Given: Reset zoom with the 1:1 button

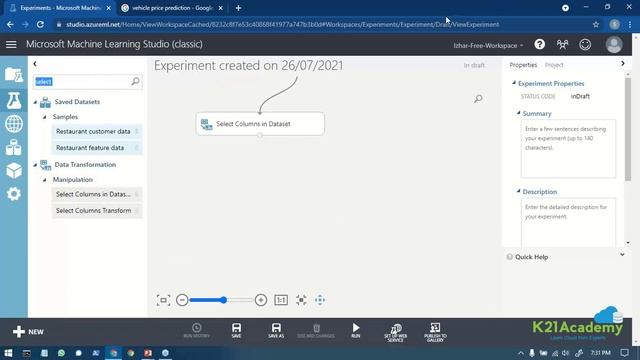Looking at the screenshot, I should (x=281, y=300).
